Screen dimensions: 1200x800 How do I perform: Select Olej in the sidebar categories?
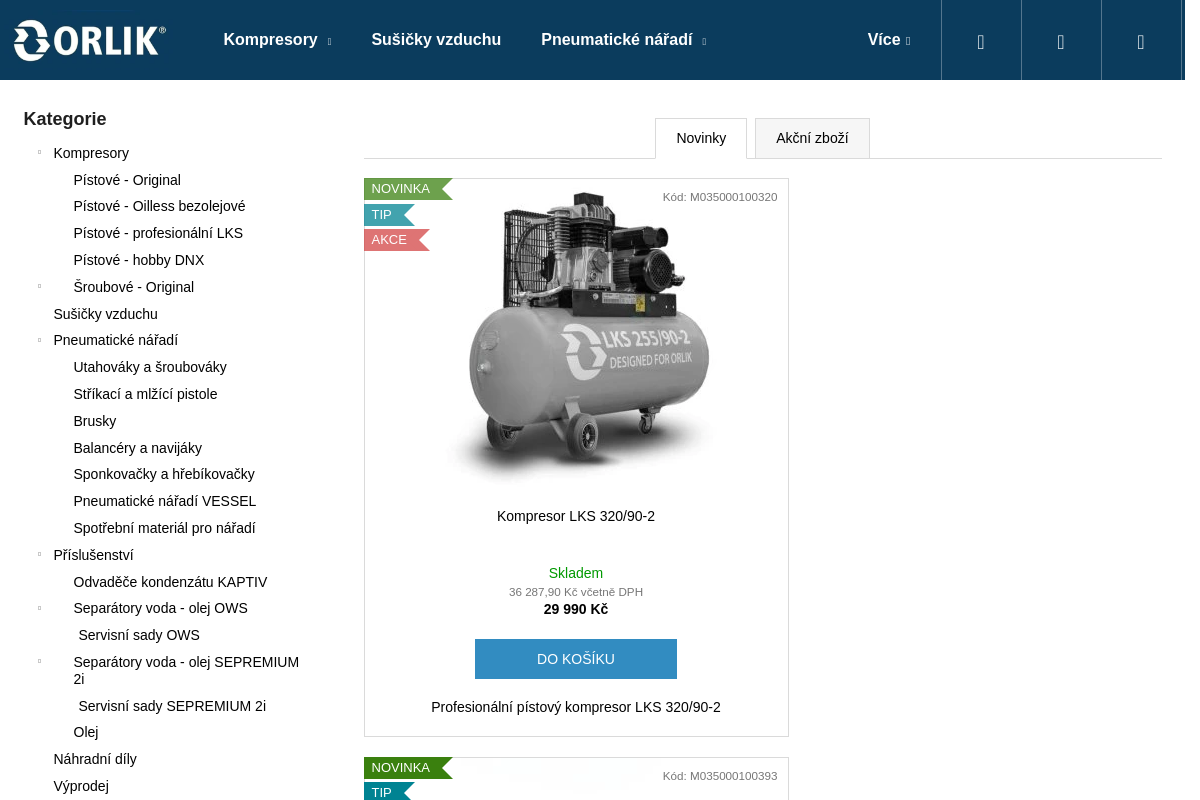(86, 732)
